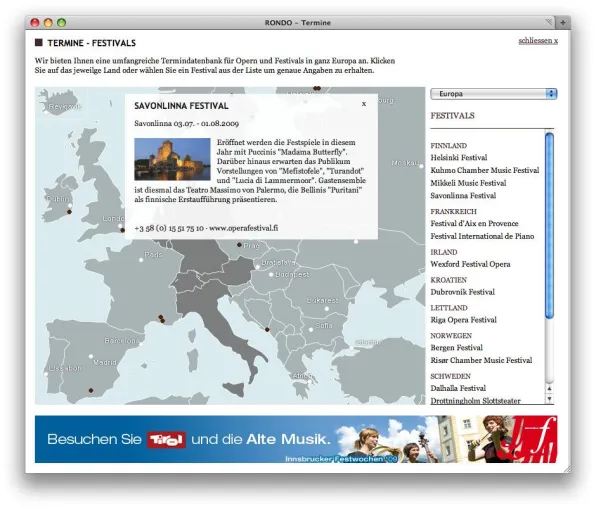Choose Bergen Festival
This screenshot has height=508, width=596.
coord(456,348)
